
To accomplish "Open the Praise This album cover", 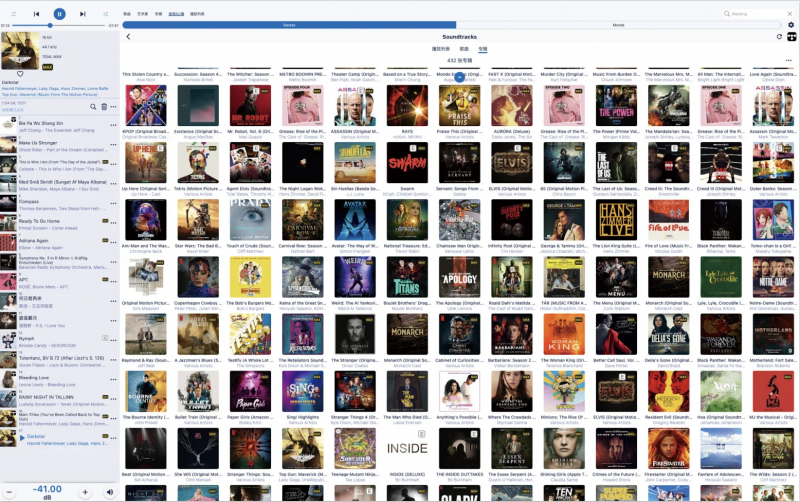I will 460,106.
